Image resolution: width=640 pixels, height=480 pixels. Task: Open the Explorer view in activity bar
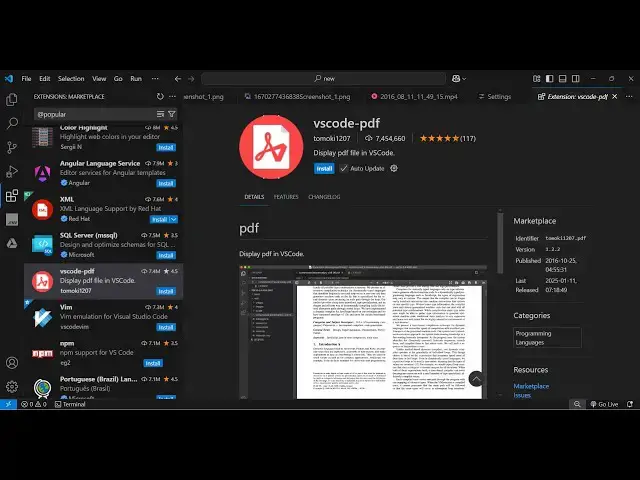pos(12,100)
